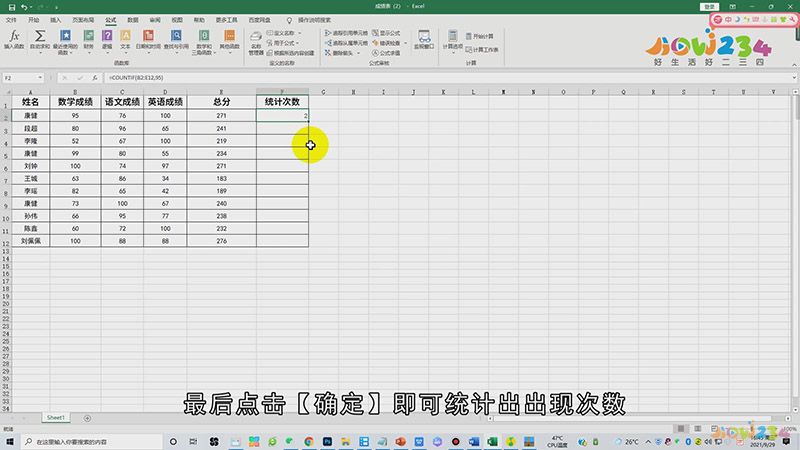Switch to the Page Layout ribbon tab
This screenshot has height=450, width=800.
point(83,20)
